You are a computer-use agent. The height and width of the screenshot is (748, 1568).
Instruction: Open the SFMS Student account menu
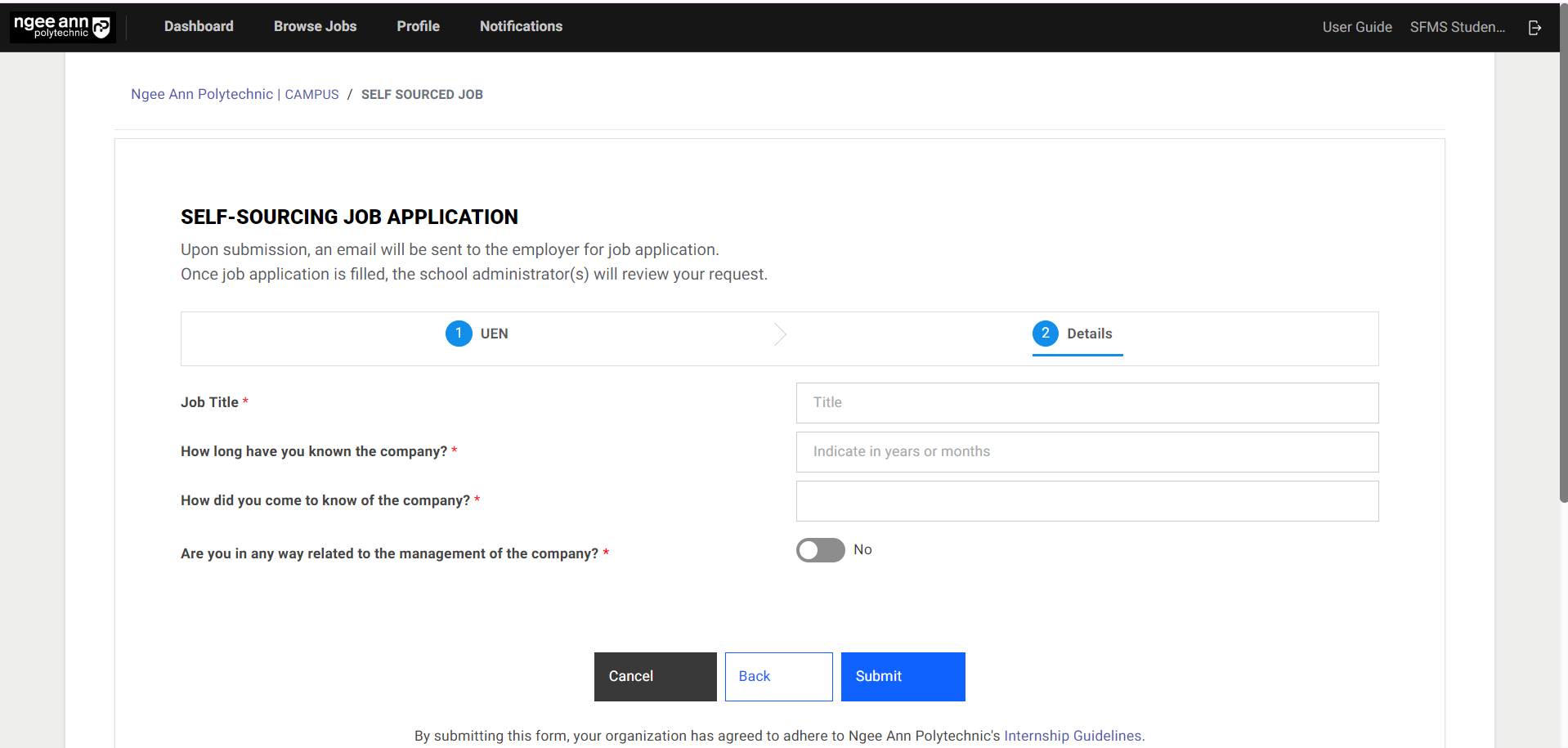pyautogui.click(x=1457, y=27)
